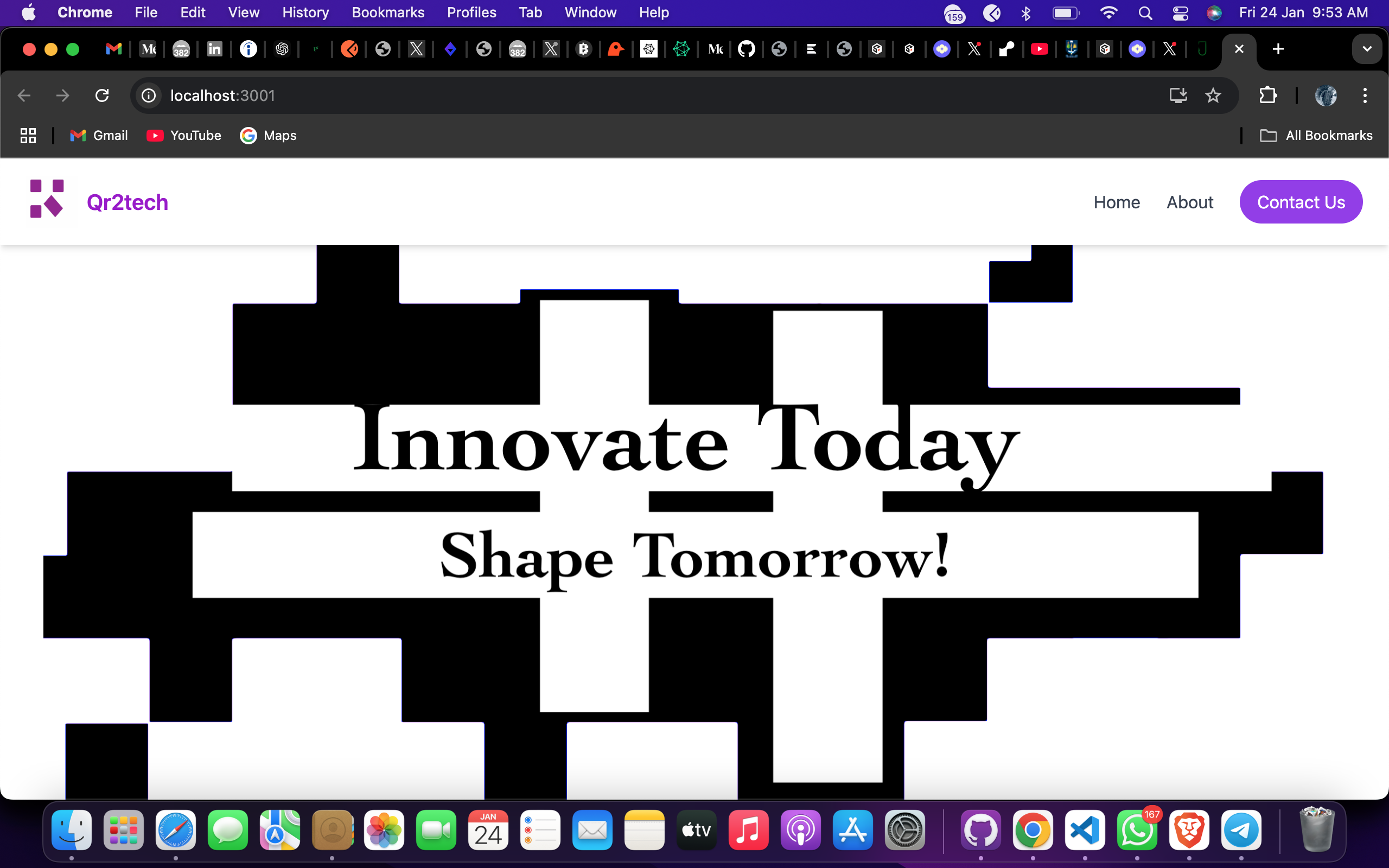Screen dimensions: 1389x868
Task: Bookmark the page using the star icon
Action: pos(1214,95)
